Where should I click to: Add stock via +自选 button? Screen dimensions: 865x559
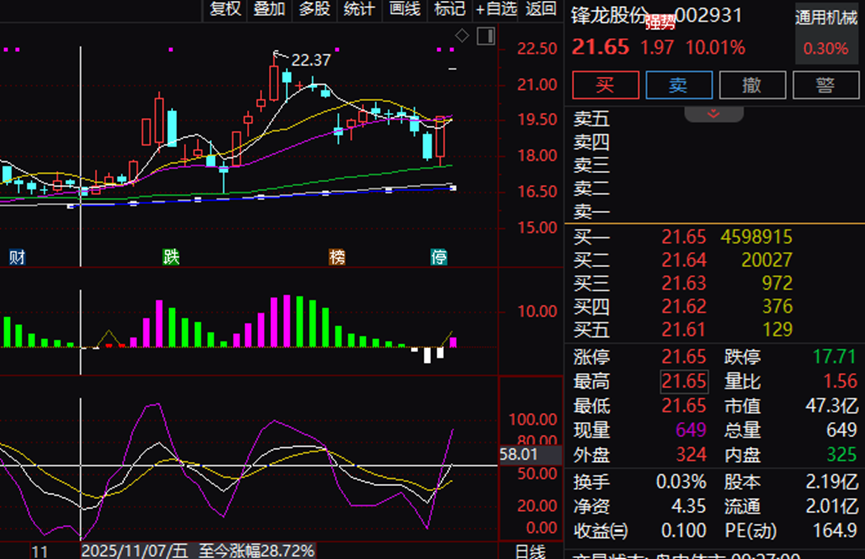(x=496, y=9)
